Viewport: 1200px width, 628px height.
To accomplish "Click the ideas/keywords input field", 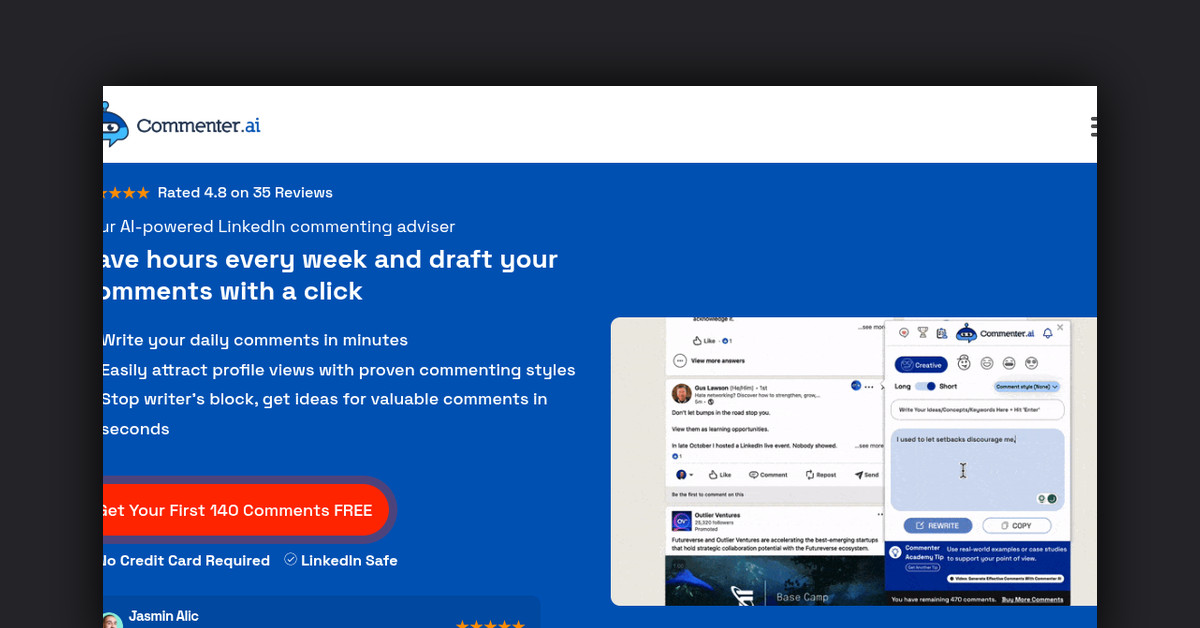I will pos(977,410).
